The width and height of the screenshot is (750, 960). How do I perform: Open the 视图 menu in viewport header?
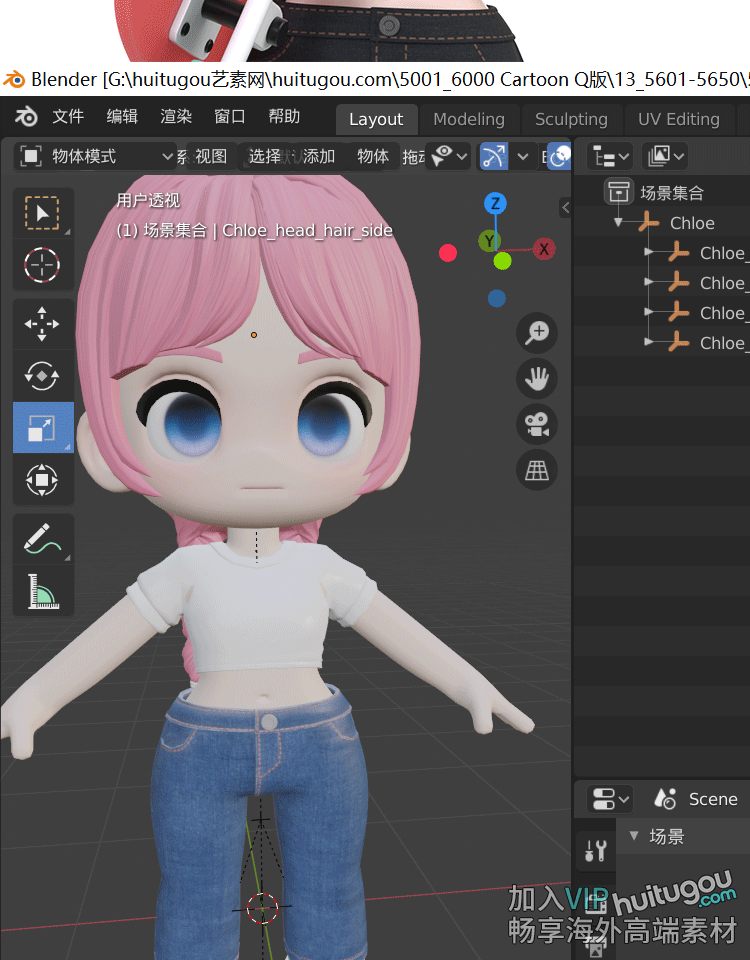211,157
